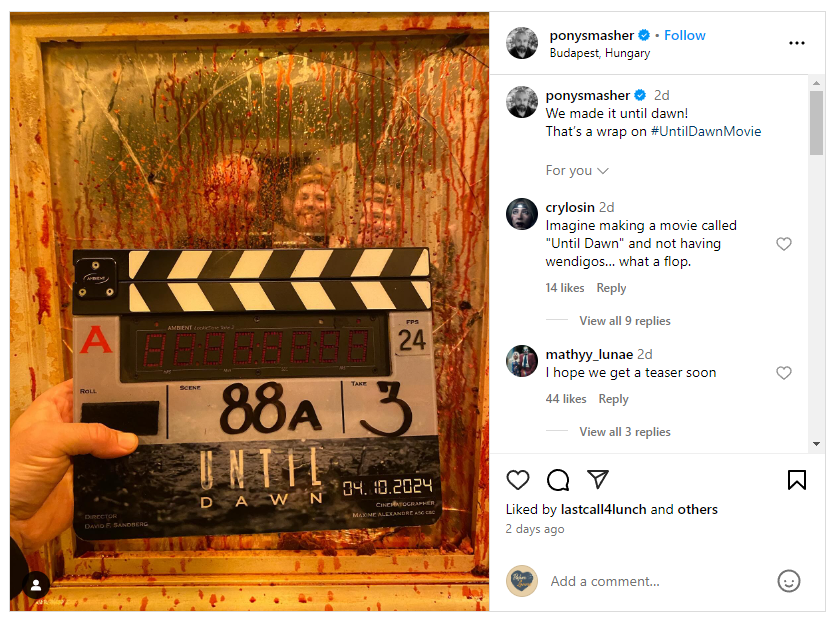The image size is (834, 622).
Task: Expand View all 9 replies
Action: 625,321
